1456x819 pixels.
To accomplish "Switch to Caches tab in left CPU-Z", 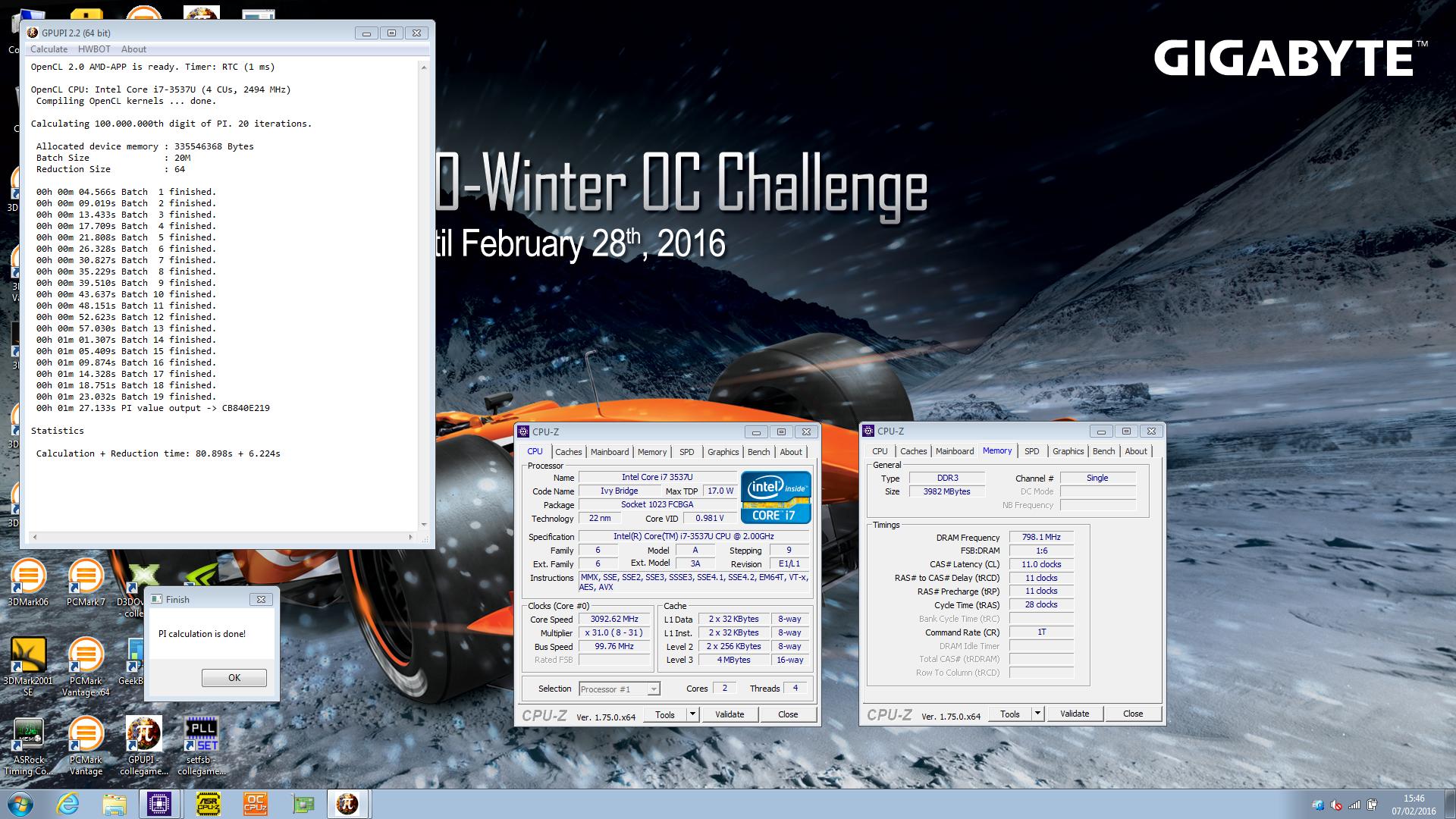I will pyautogui.click(x=568, y=451).
